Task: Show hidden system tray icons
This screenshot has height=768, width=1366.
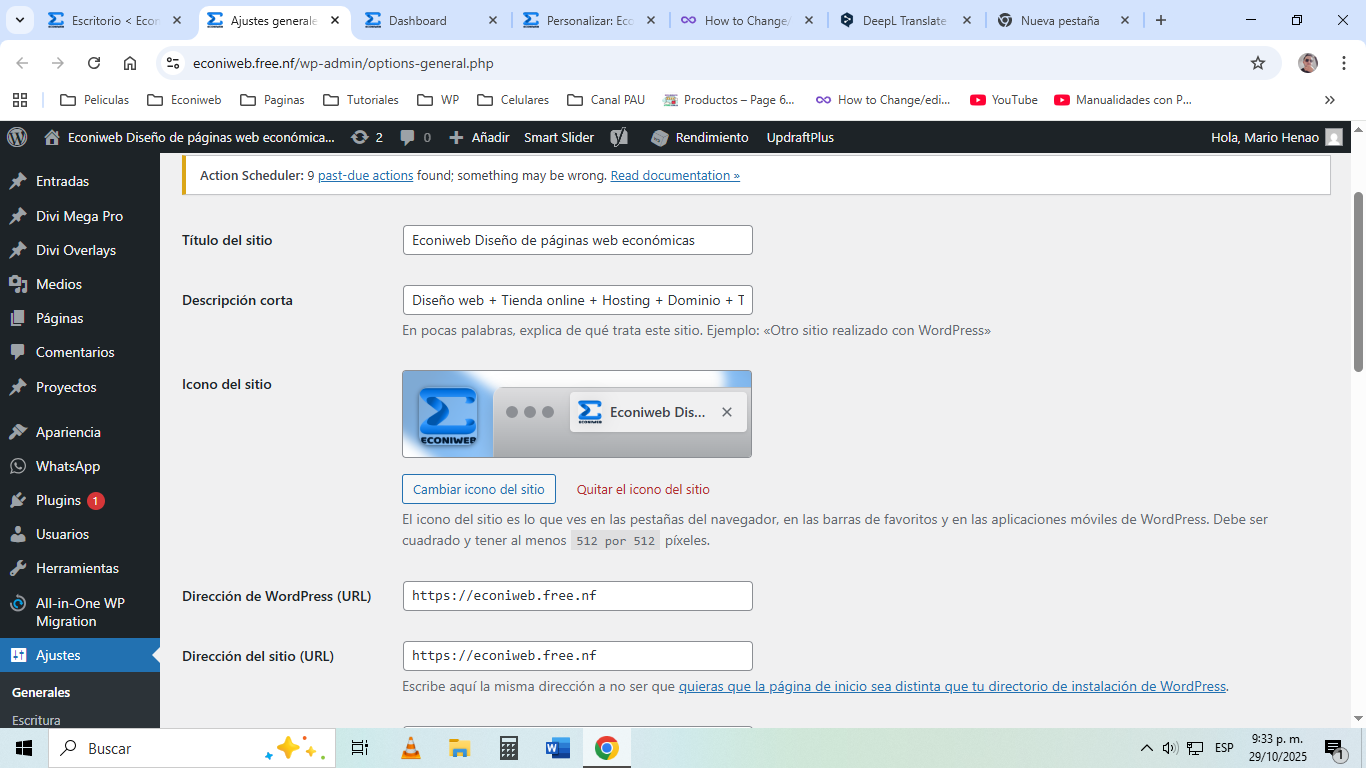Action: [1146, 748]
